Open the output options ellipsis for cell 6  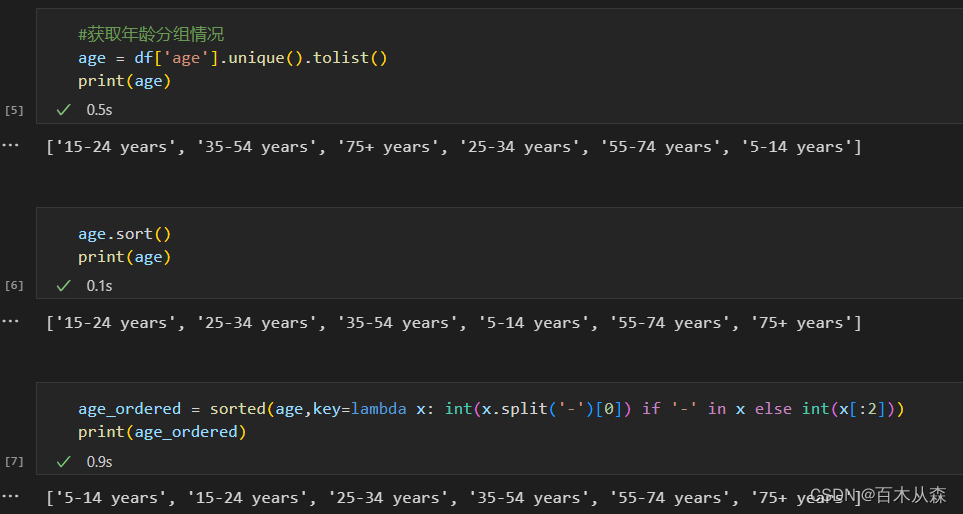pos(10,322)
